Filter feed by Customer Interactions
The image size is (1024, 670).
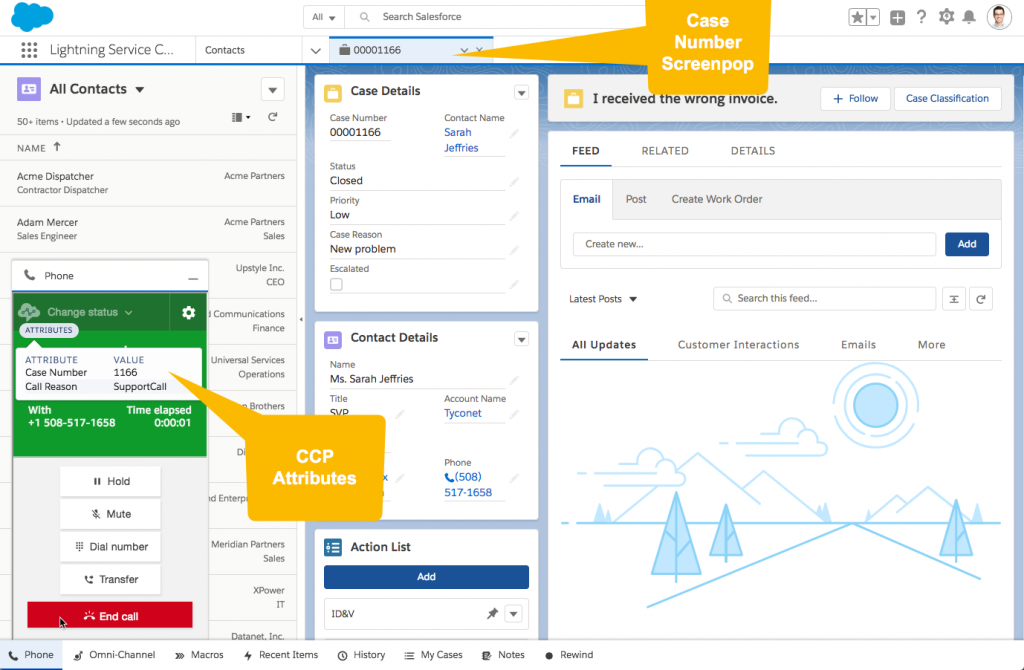point(738,345)
